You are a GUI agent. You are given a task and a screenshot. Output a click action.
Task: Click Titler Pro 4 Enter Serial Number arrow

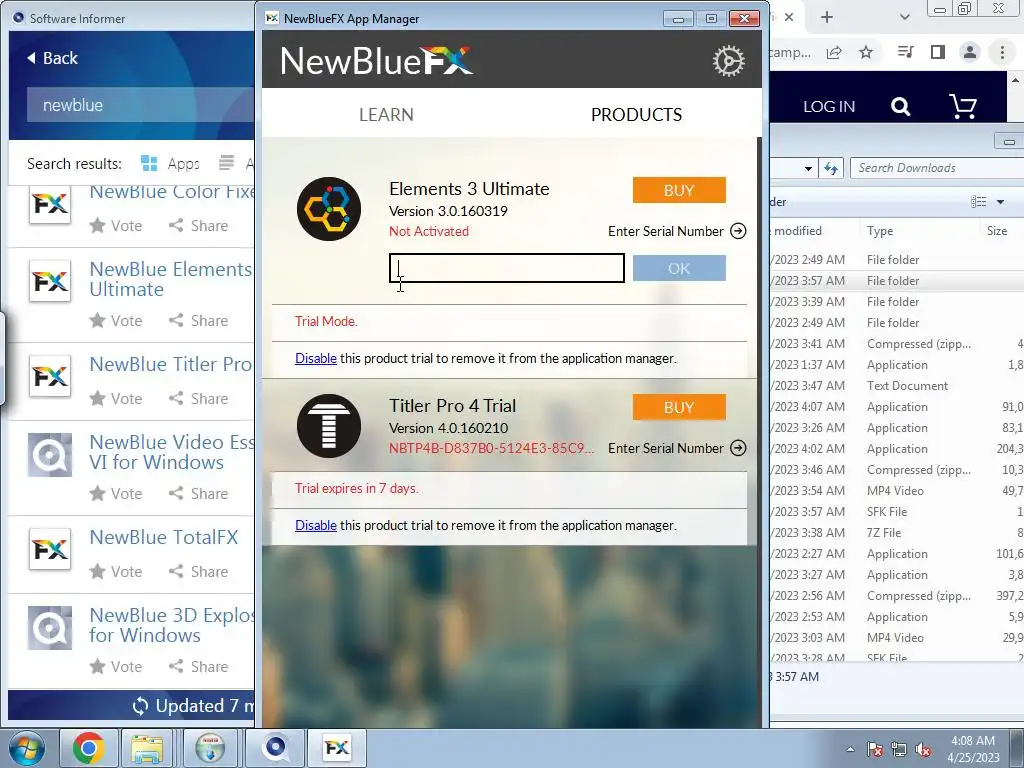click(738, 448)
